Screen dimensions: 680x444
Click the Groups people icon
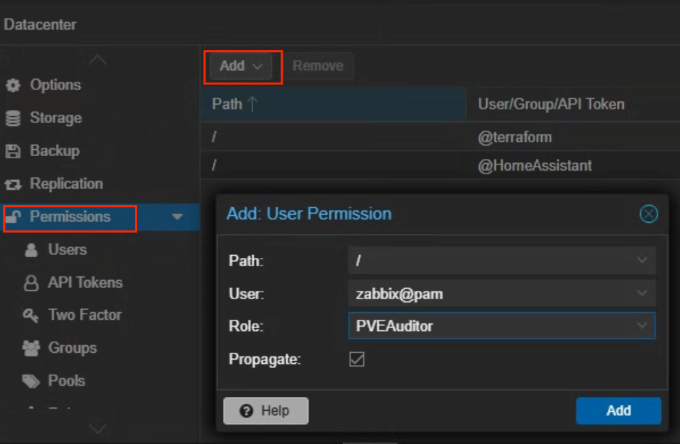pyautogui.click(x=31, y=348)
